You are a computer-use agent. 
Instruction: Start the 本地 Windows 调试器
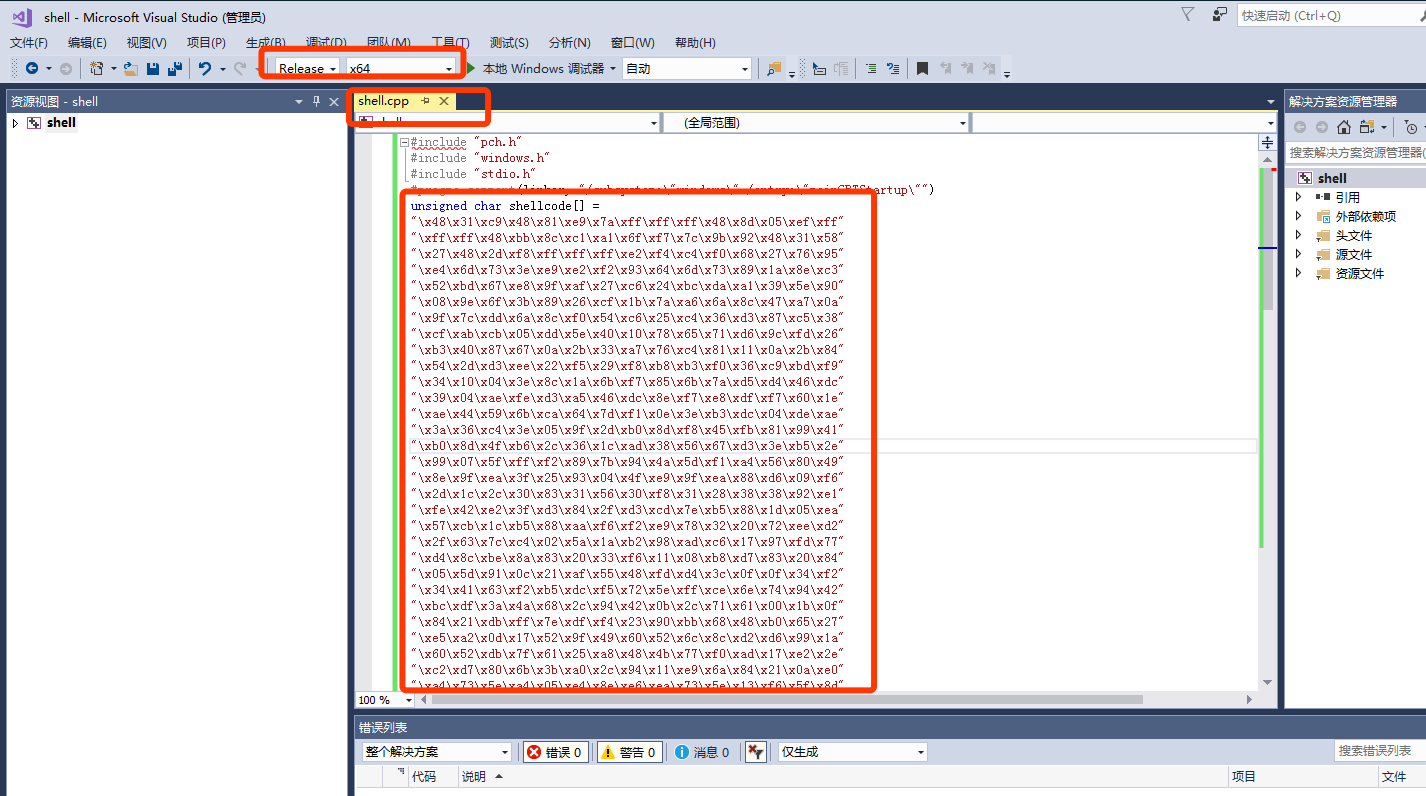(x=542, y=68)
